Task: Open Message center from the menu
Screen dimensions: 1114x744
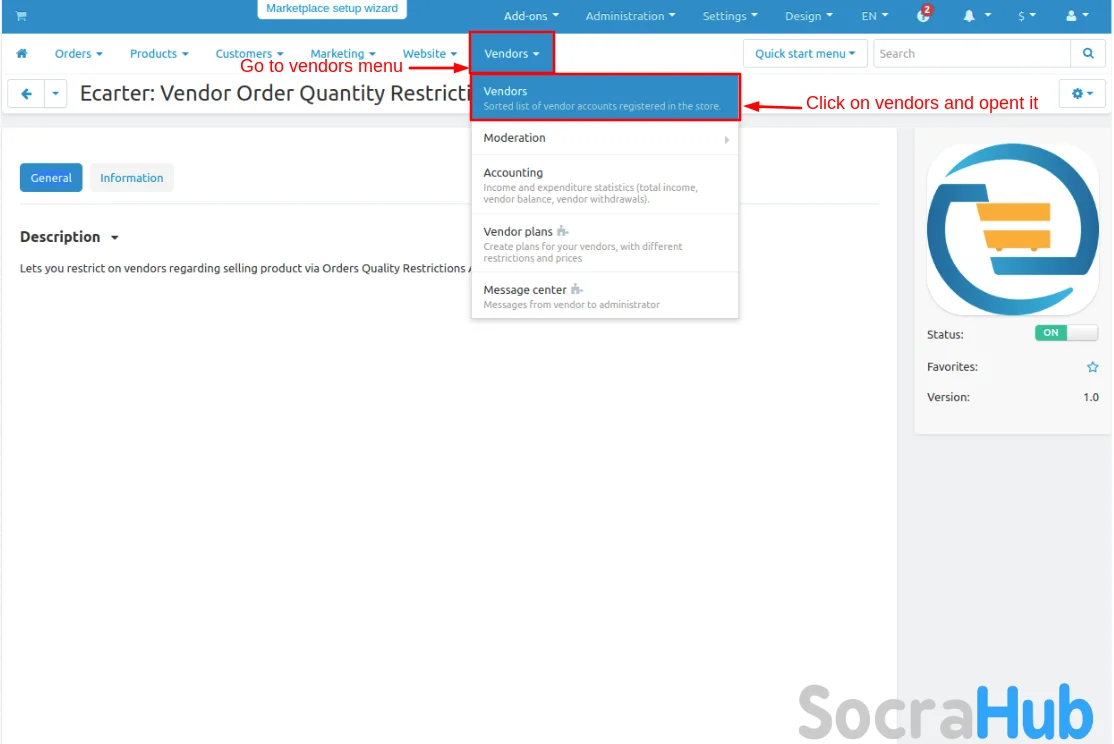Action: (605, 296)
